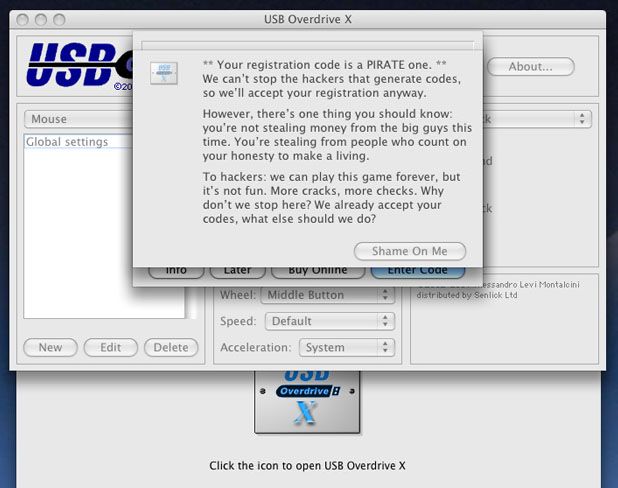Open the Mouse device dropdown
This screenshot has height=488, width=618.
[79, 119]
